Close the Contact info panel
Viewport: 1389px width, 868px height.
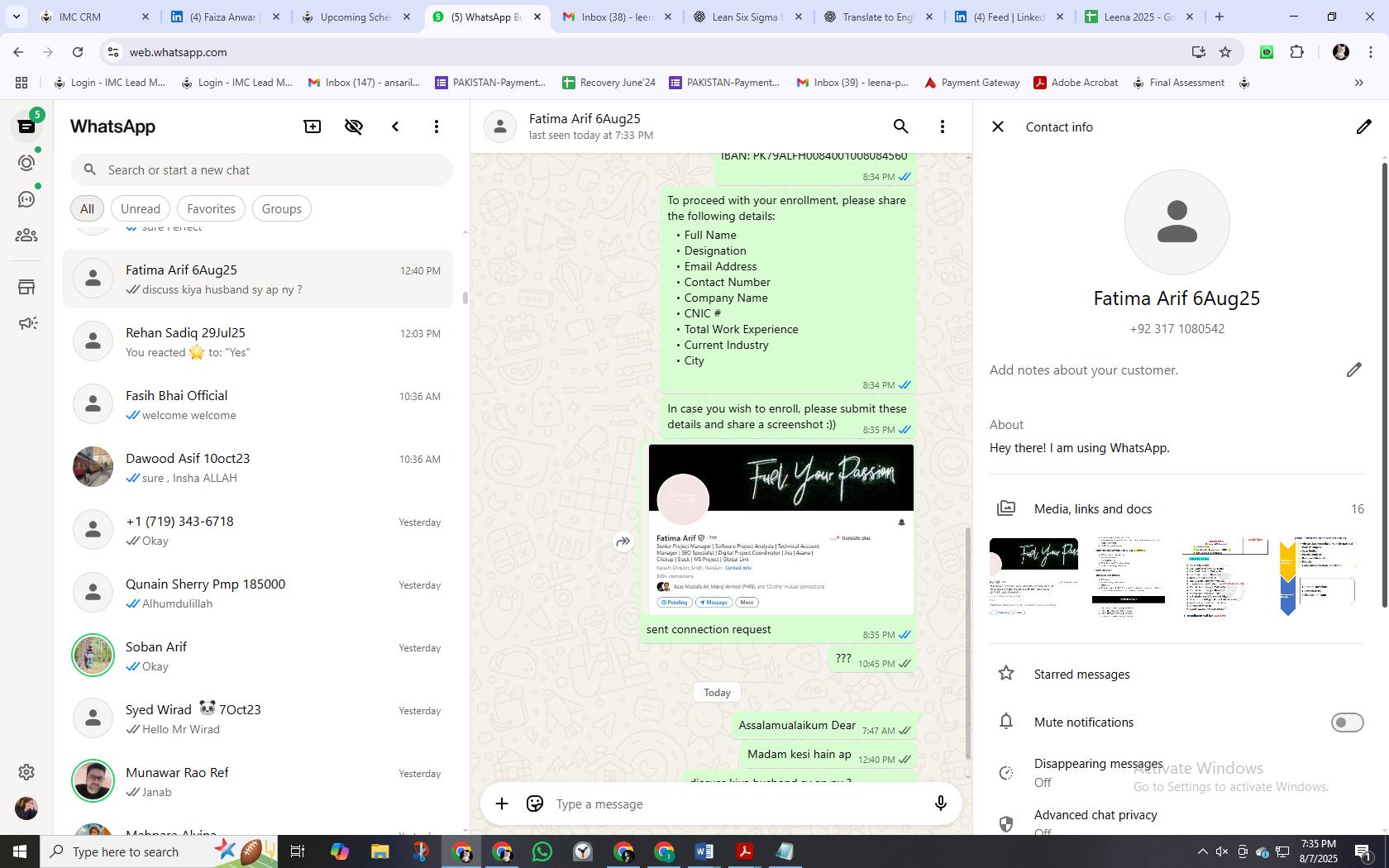click(998, 126)
